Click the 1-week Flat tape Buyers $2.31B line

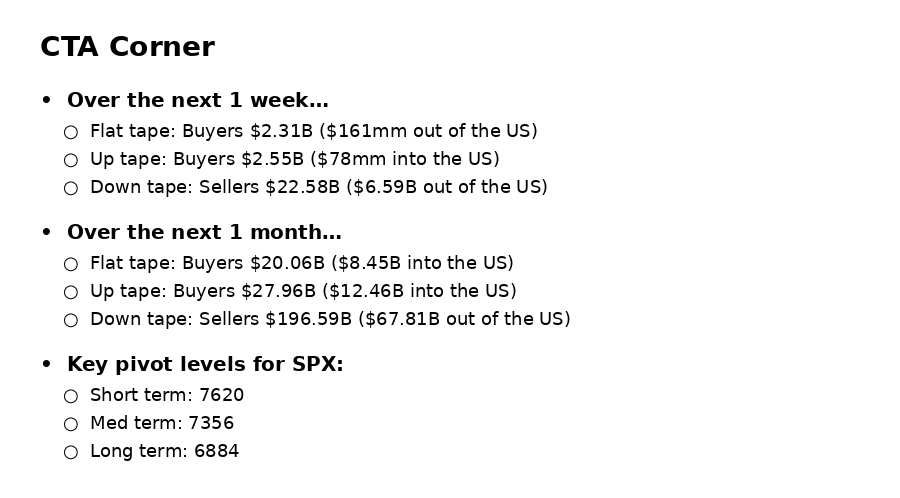tap(313, 131)
